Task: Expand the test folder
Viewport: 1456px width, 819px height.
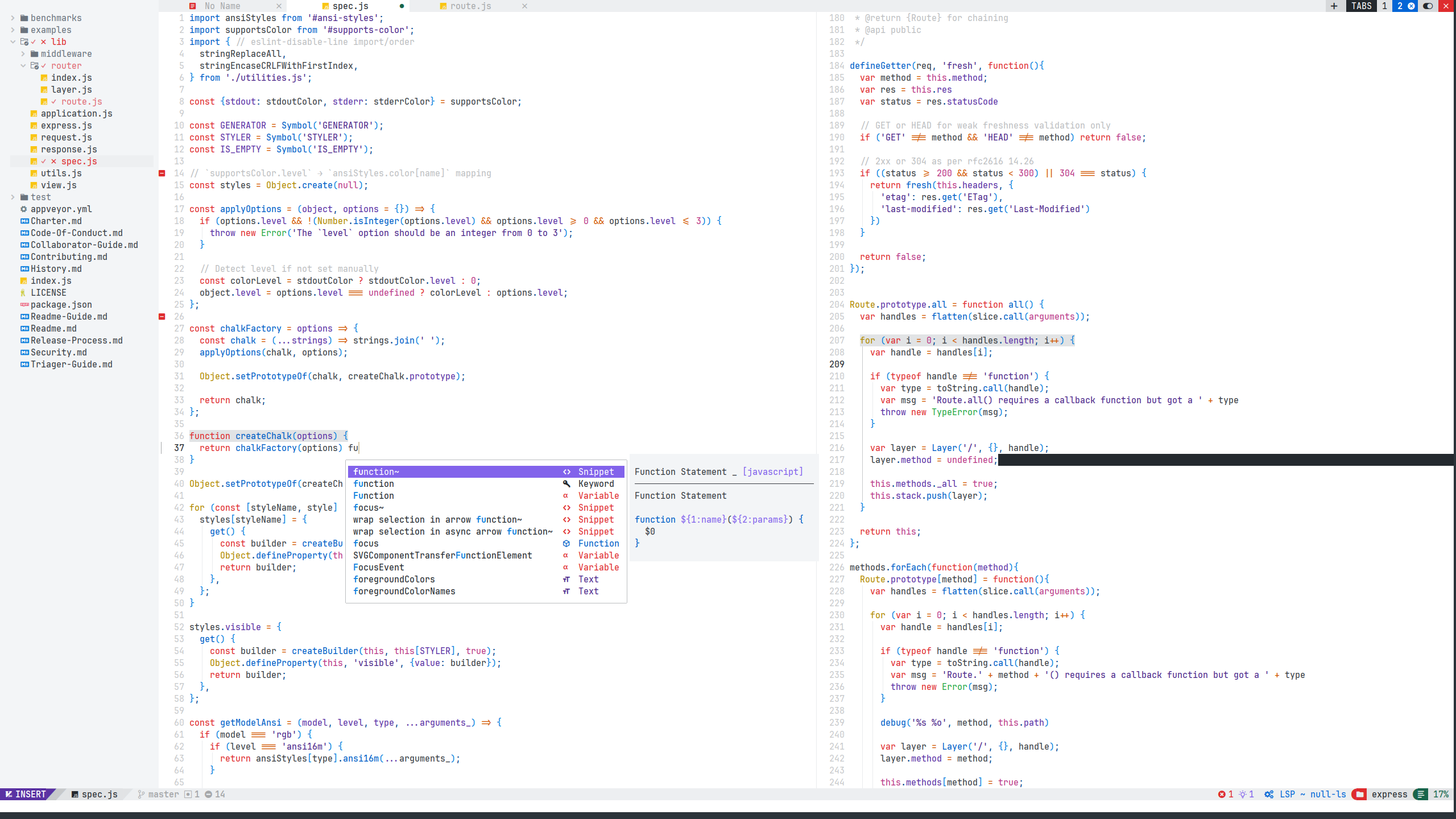Action: point(13,197)
